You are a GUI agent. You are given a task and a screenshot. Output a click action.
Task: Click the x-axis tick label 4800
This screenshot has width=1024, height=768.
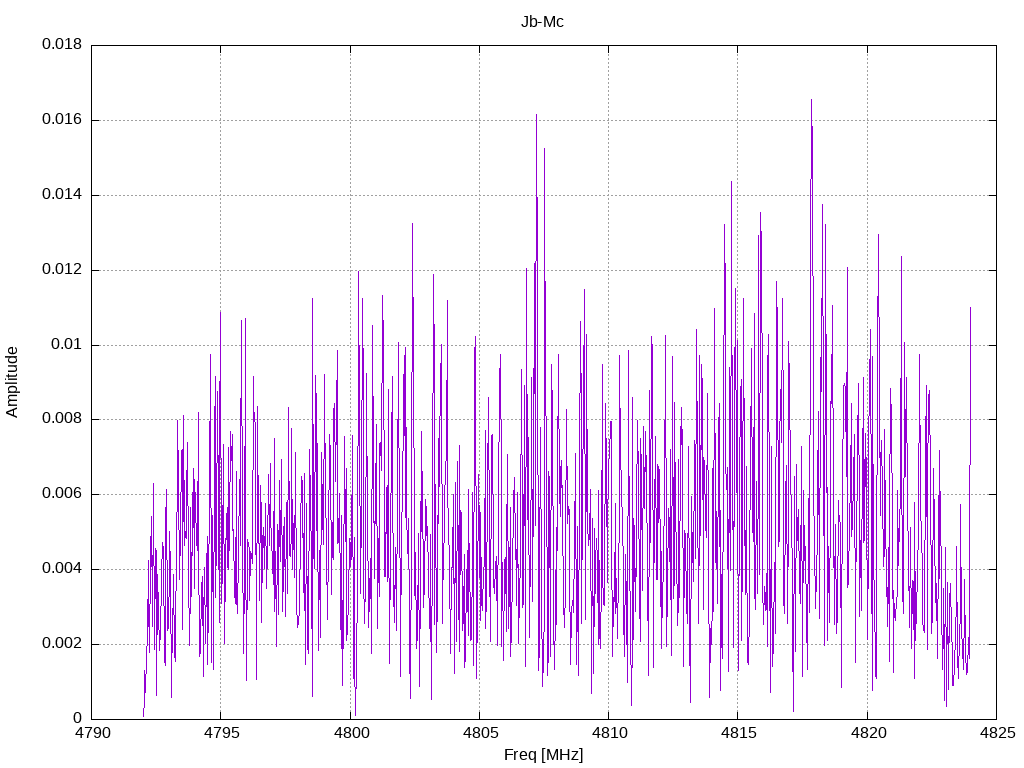pos(350,733)
